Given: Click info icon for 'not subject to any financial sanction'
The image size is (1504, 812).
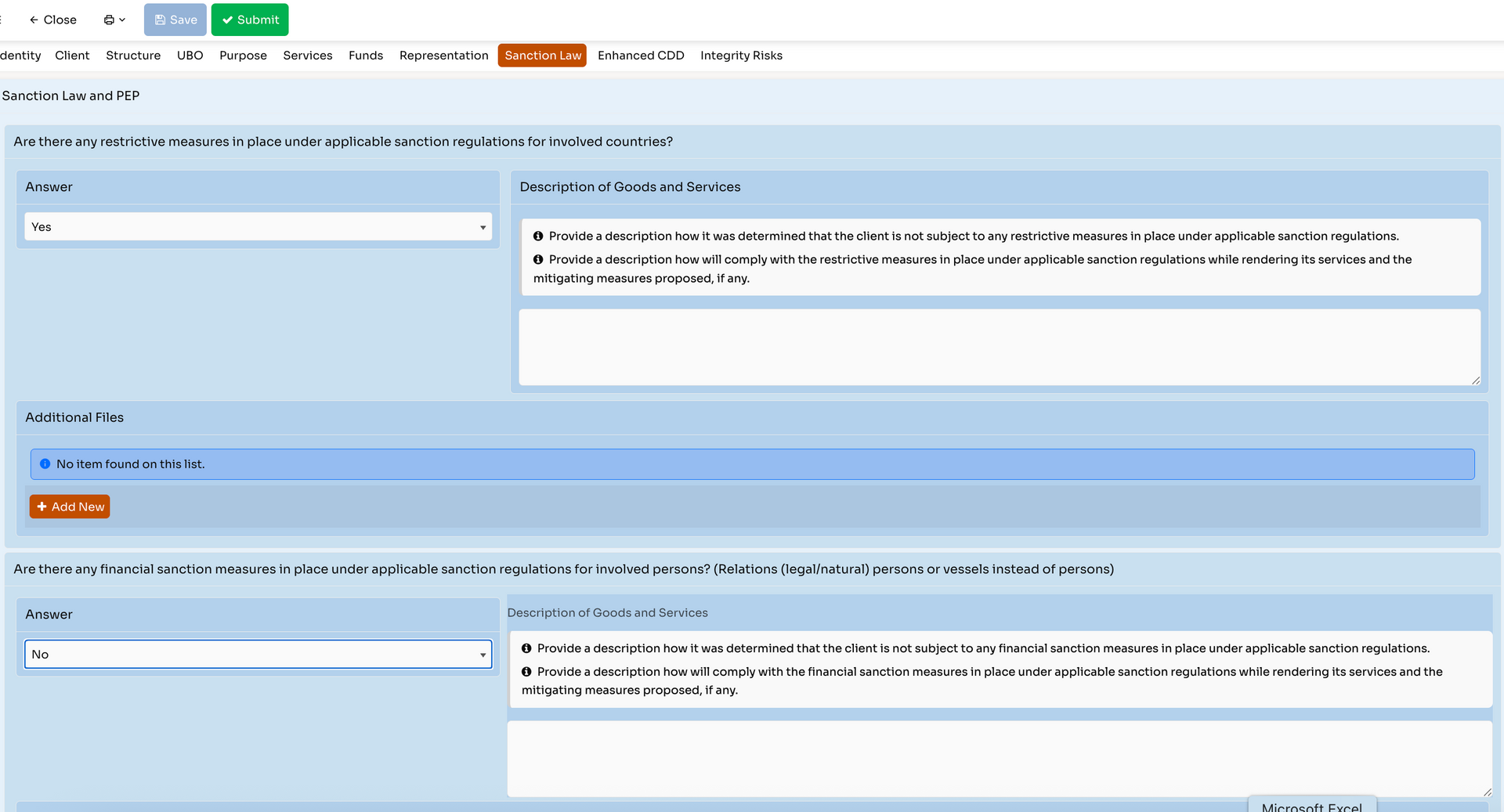Looking at the screenshot, I should click(526, 648).
